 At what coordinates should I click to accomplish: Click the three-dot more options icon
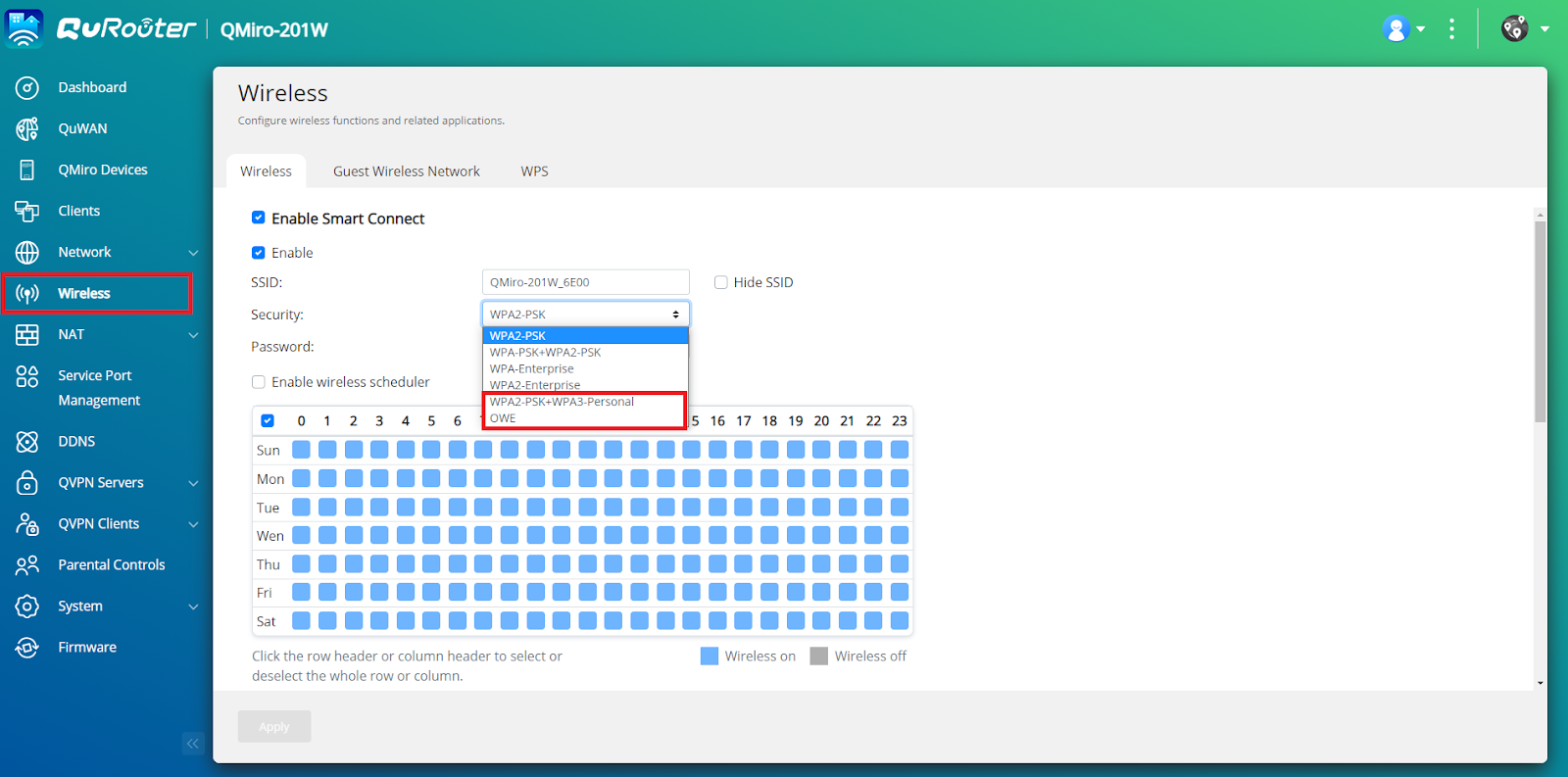tap(1451, 29)
